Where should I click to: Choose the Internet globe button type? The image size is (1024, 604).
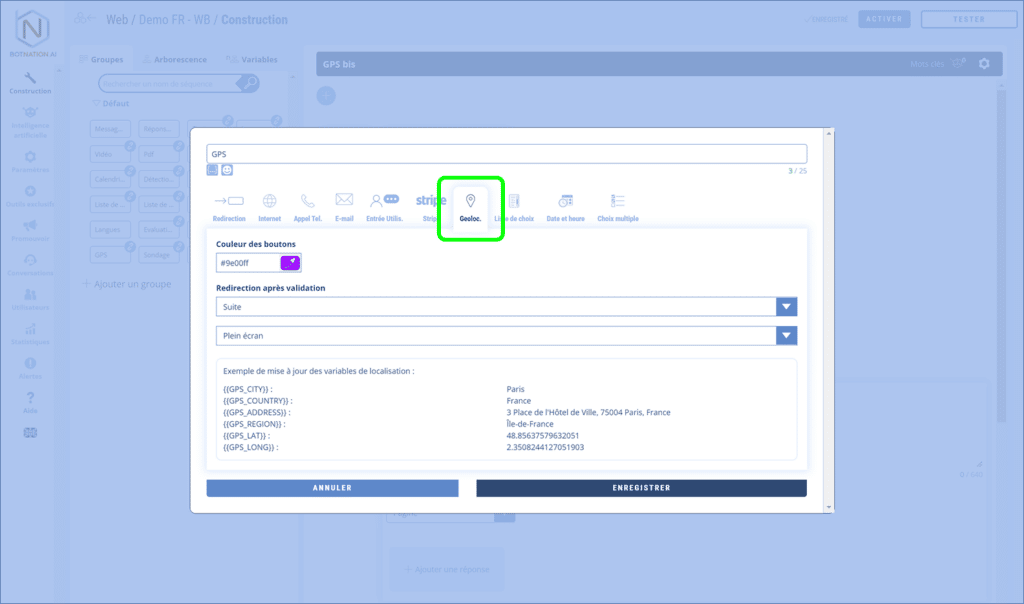click(x=269, y=205)
